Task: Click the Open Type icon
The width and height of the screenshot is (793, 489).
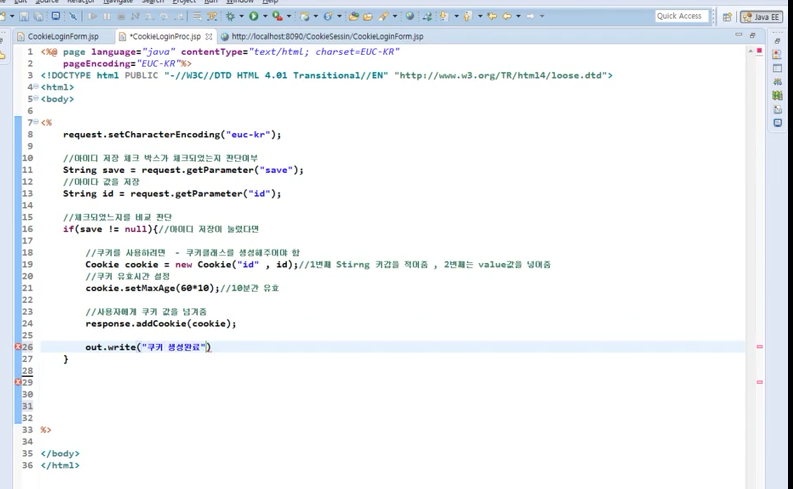Action: [x=354, y=16]
